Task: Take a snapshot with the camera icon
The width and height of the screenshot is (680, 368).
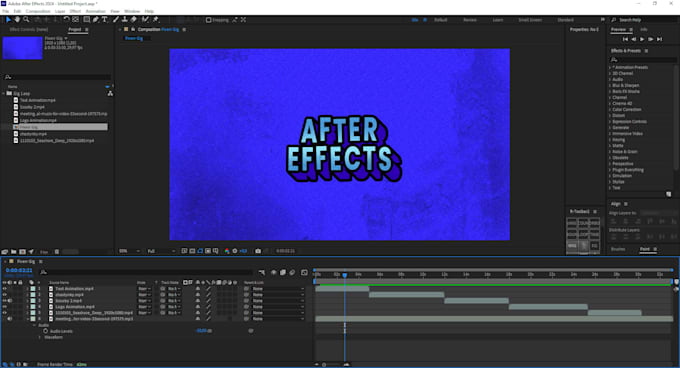Action: pos(258,251)
